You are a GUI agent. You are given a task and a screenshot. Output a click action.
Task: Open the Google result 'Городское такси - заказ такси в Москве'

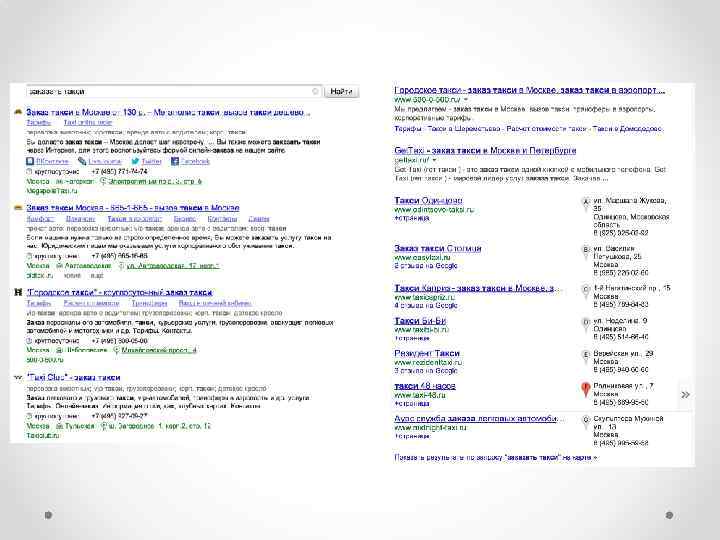[x=529, y=90]
